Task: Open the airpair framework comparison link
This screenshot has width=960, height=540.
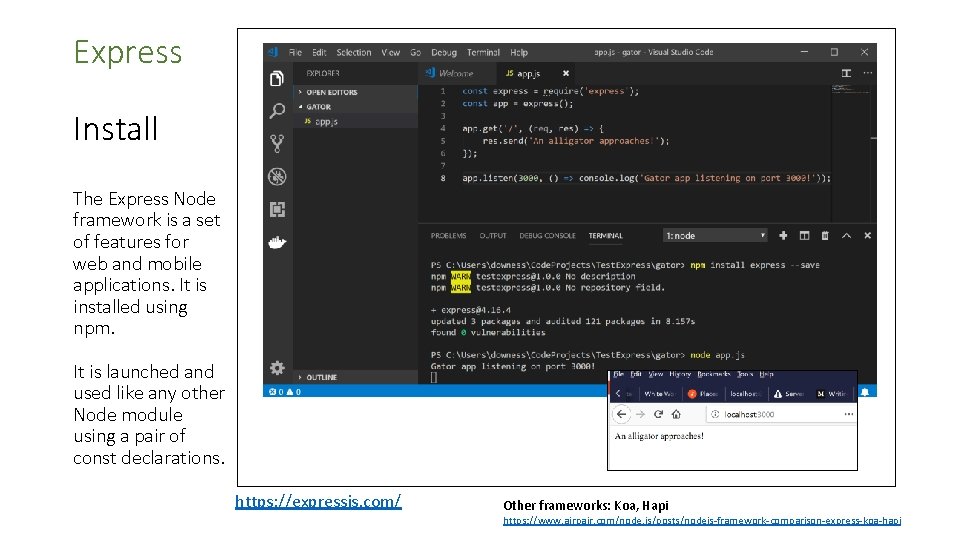Action: coord(702,520)
